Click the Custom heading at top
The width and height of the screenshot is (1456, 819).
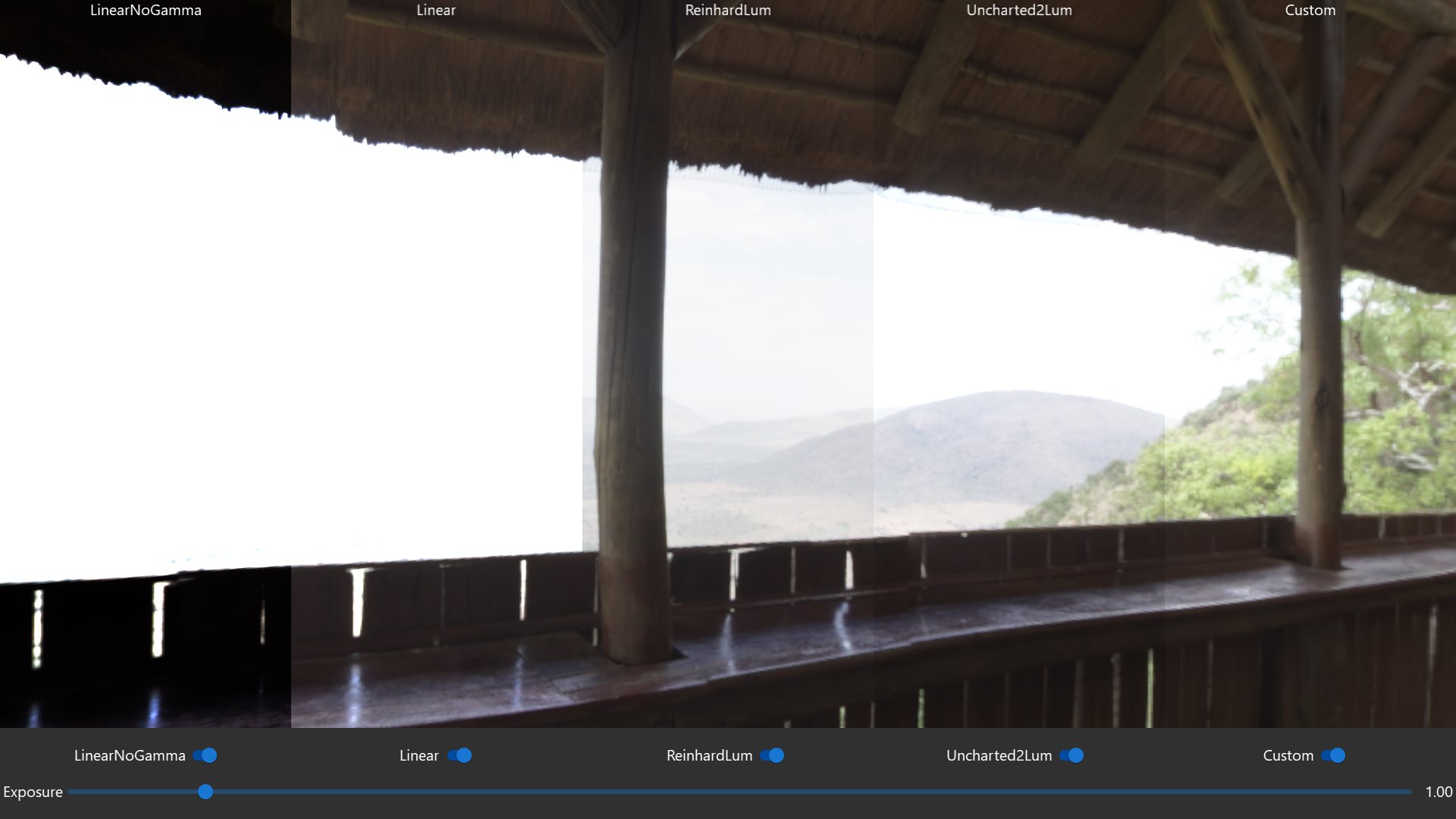pyautogui.click(x=1310, y=11)
